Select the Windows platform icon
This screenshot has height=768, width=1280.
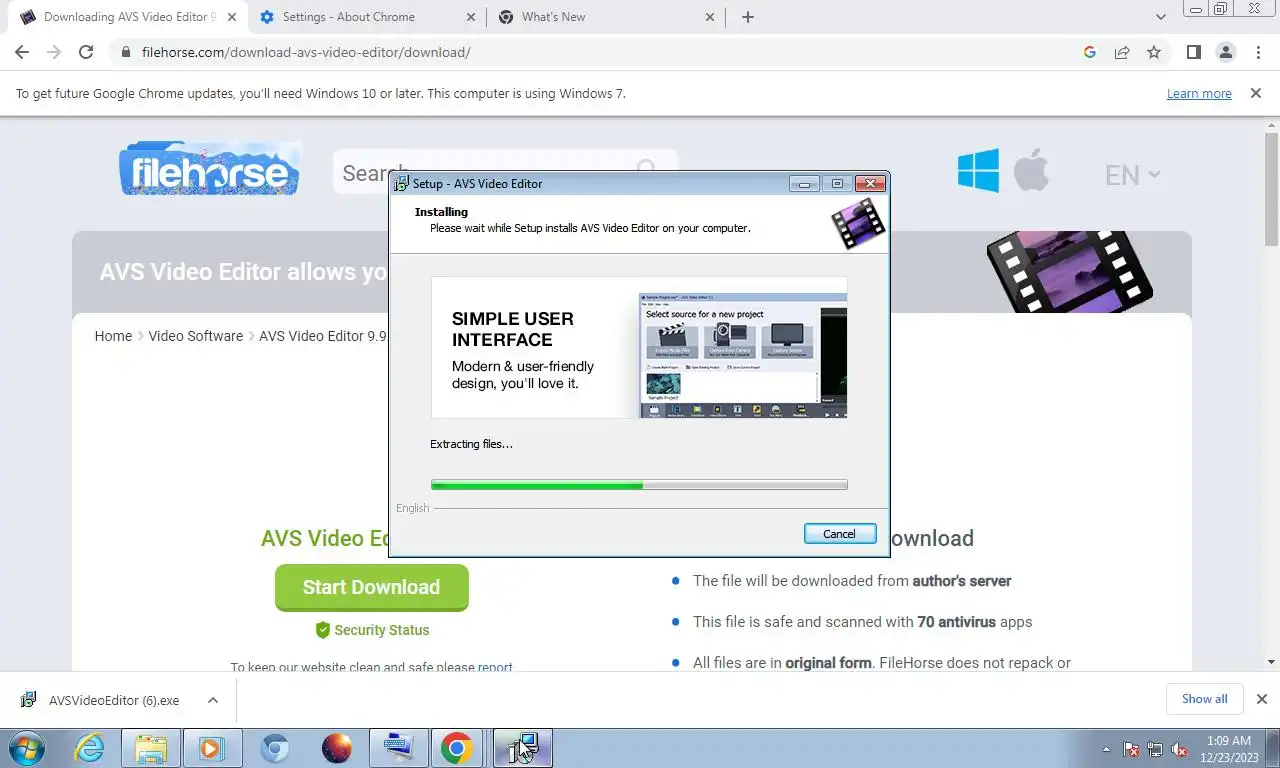coord(978,170)
